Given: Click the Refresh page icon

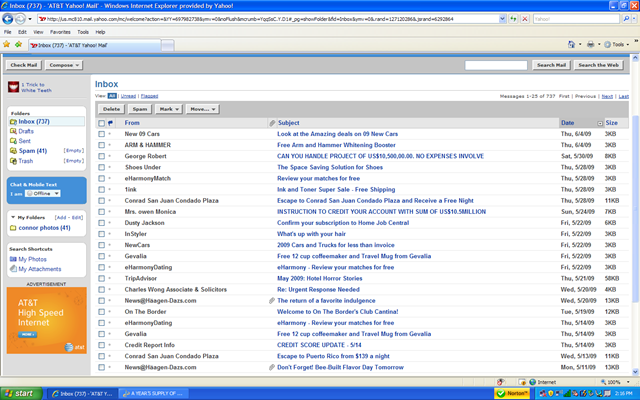Looking at the screenshot, I should (513, 19).
